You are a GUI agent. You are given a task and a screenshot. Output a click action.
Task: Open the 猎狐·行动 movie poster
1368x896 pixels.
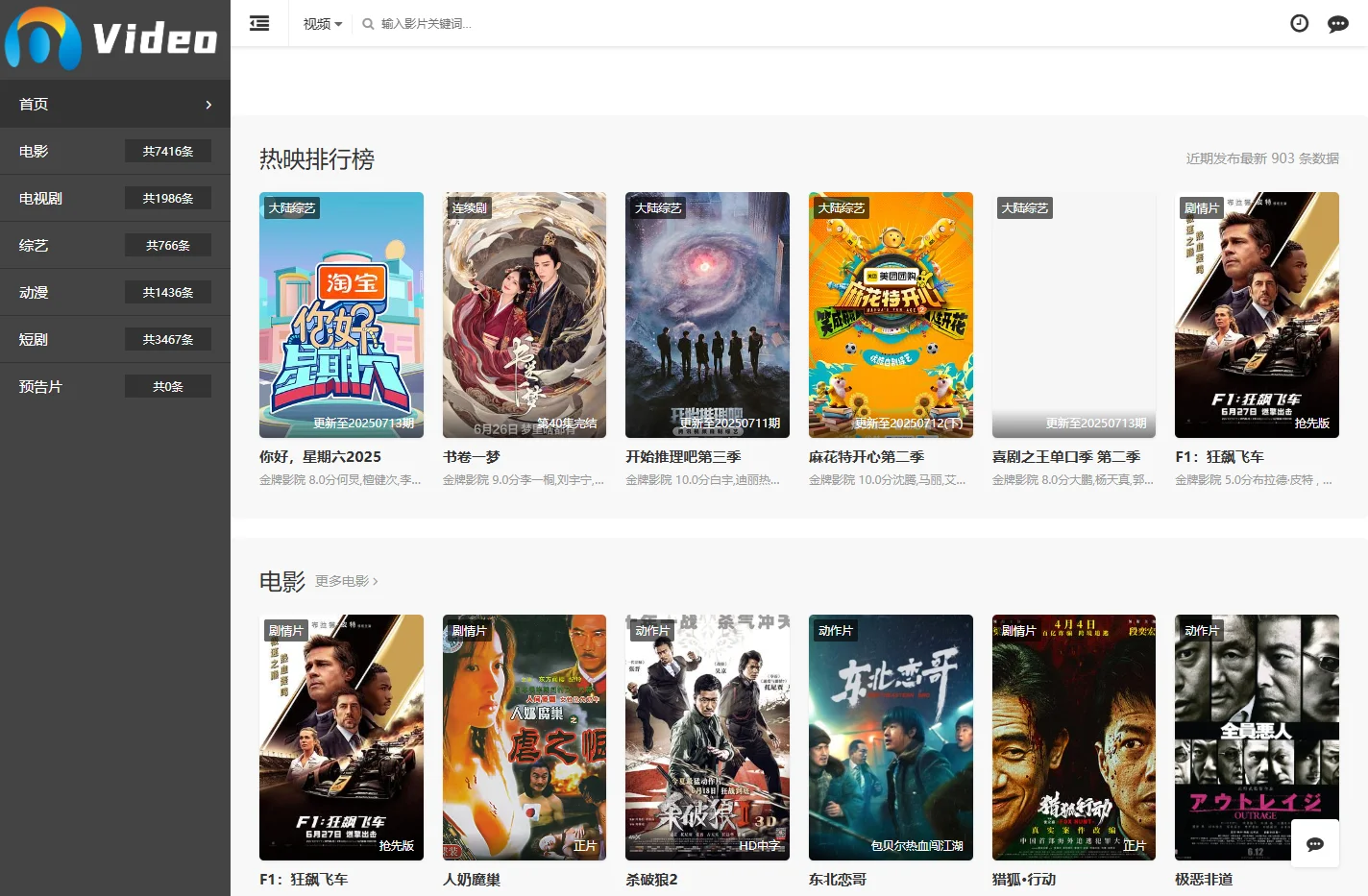tap(1074, 738)
